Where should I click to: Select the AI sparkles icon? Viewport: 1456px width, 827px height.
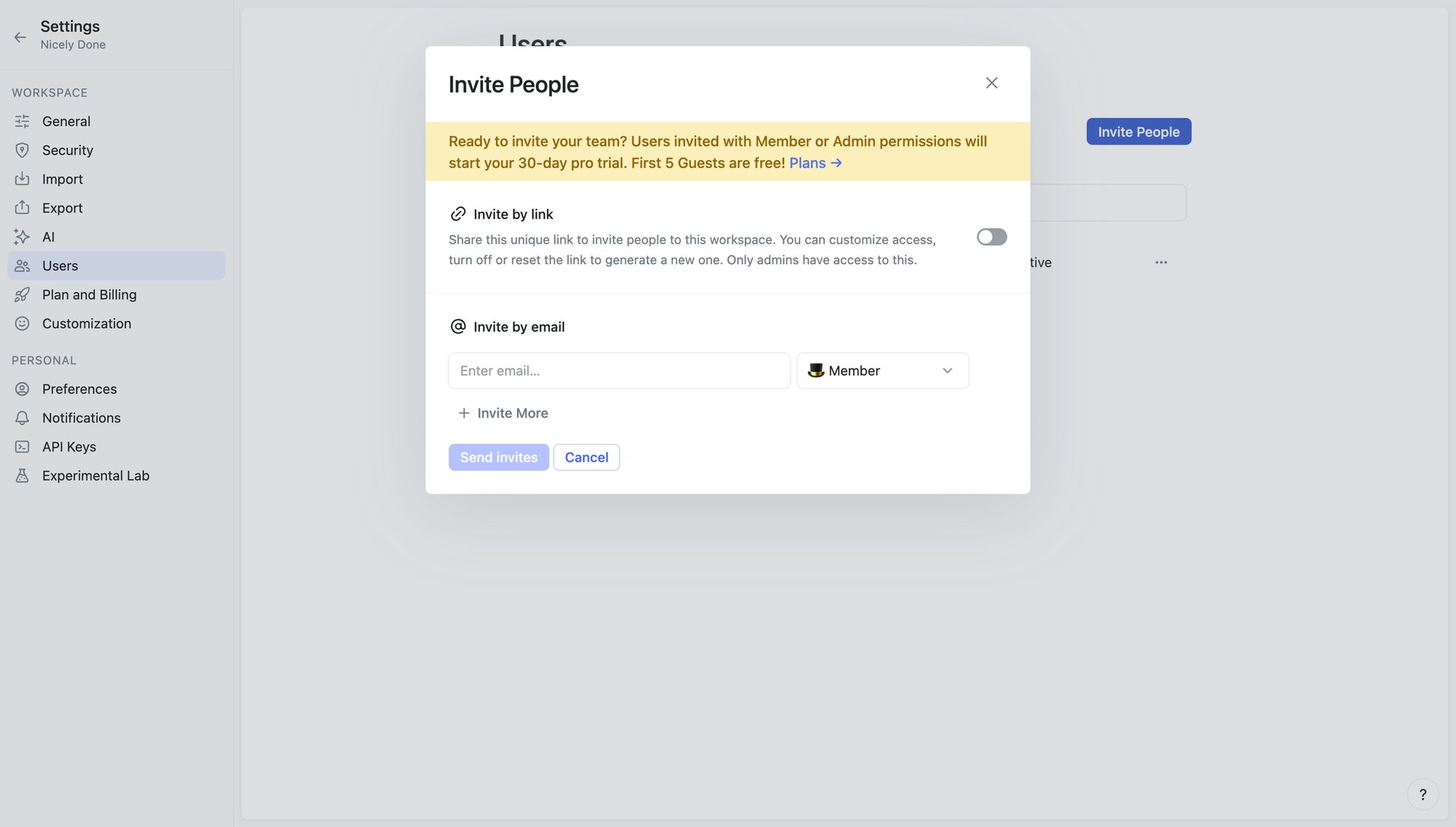click(22, 237)
